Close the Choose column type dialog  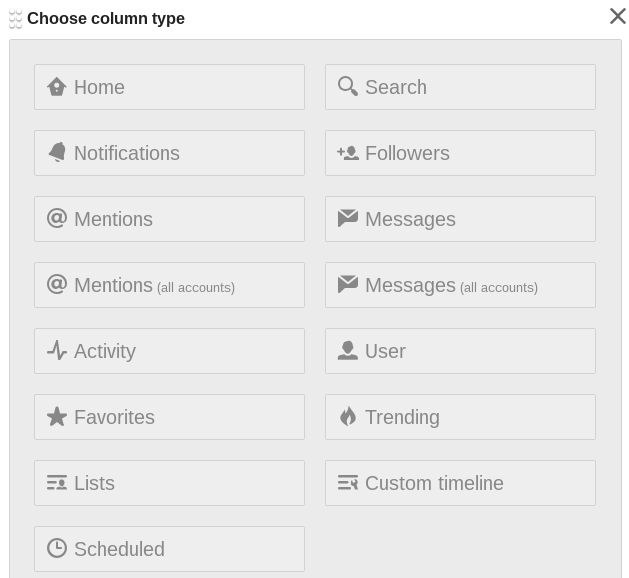[x=617, y=16]
